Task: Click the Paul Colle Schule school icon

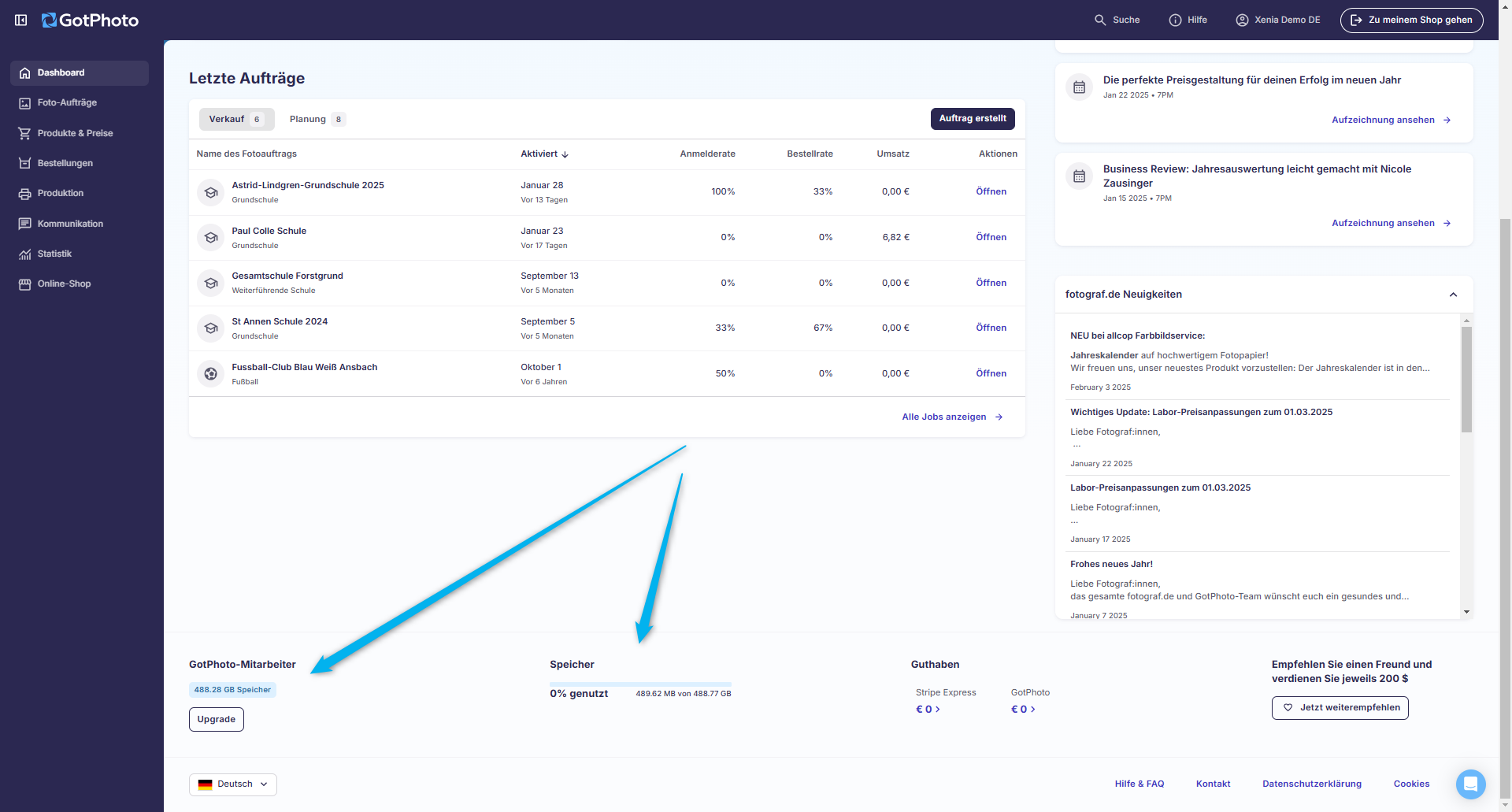Action: (x=210, y=237)
